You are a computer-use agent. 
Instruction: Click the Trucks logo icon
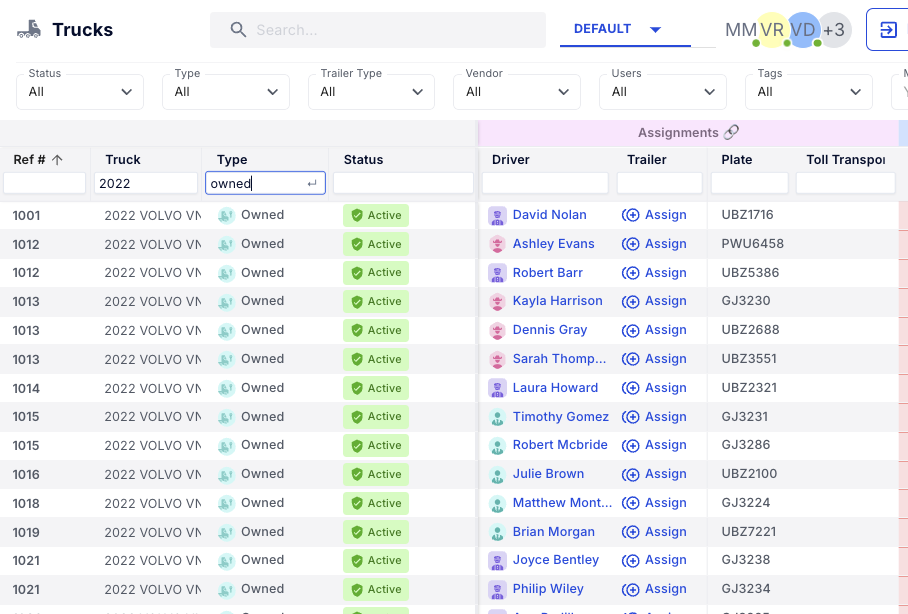coord(29,30)
